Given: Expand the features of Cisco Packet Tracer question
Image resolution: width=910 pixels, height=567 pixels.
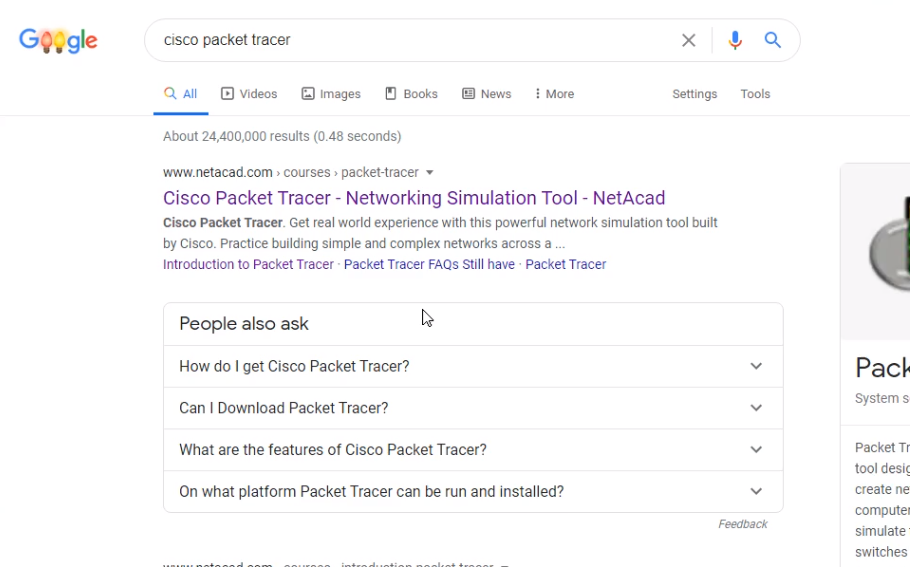Looking at the screenshot, I should (472, 450).
